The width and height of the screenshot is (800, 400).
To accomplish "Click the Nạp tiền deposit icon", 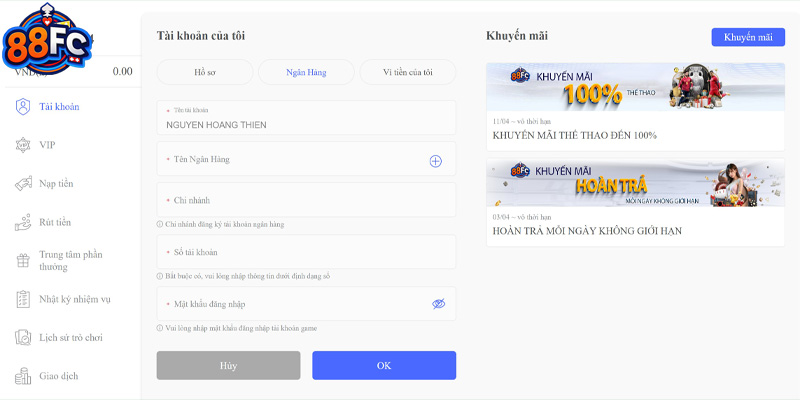I will pos(22,184).
